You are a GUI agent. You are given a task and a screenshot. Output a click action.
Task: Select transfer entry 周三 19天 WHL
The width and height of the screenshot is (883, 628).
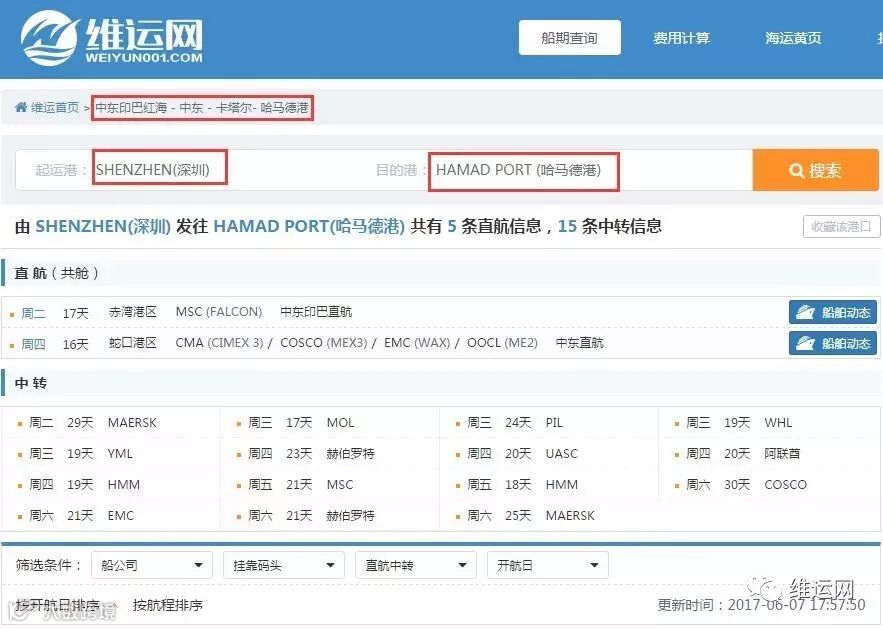pos(739,422)
